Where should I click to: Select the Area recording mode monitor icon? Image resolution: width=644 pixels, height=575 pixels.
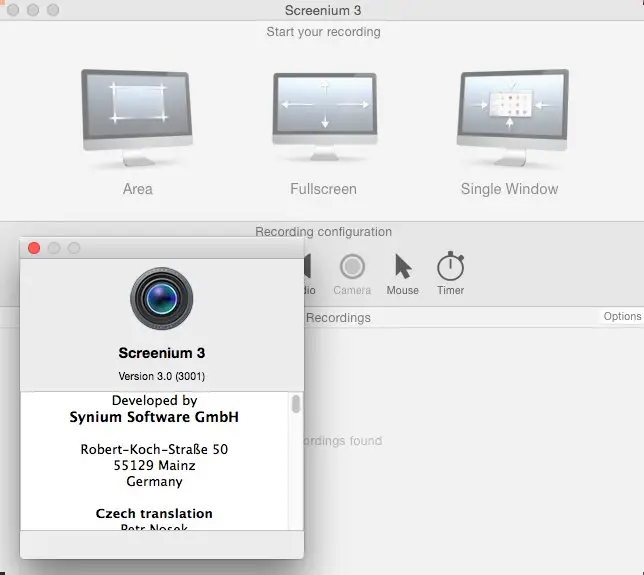[137, 118]
